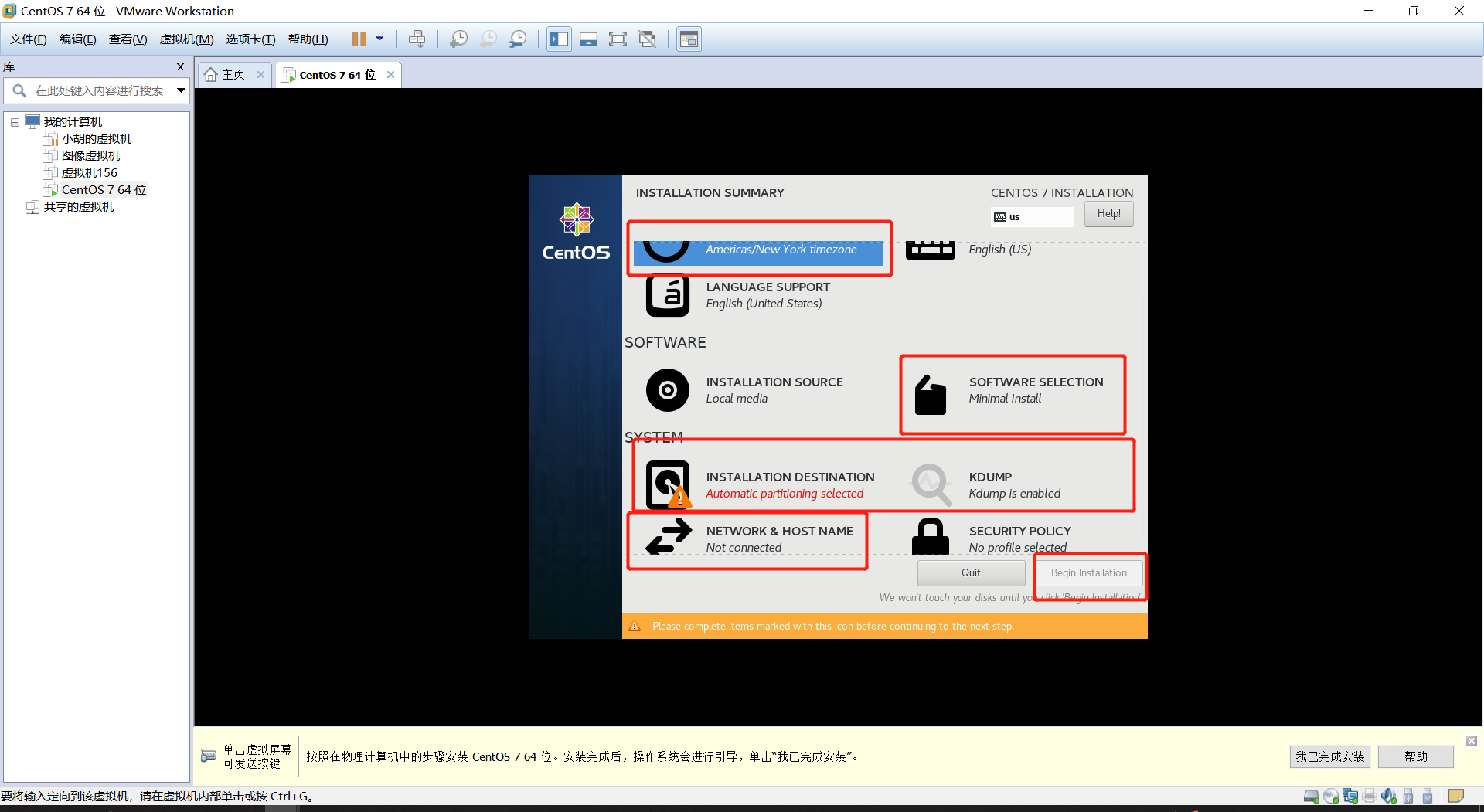
Task: Open the 编辑(E) menu
Action: 78,39
